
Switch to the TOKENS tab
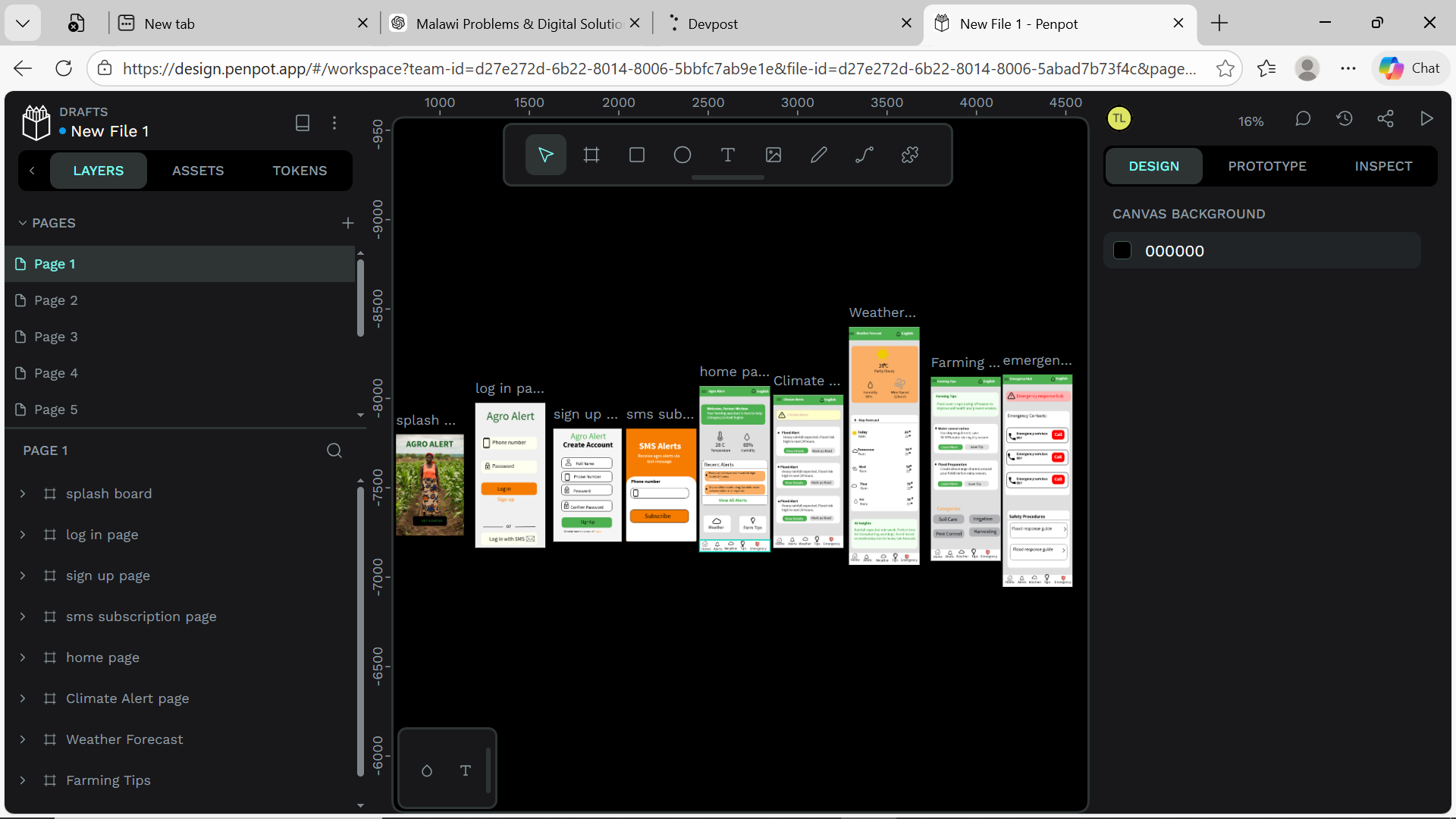click(x=300, y=171)
